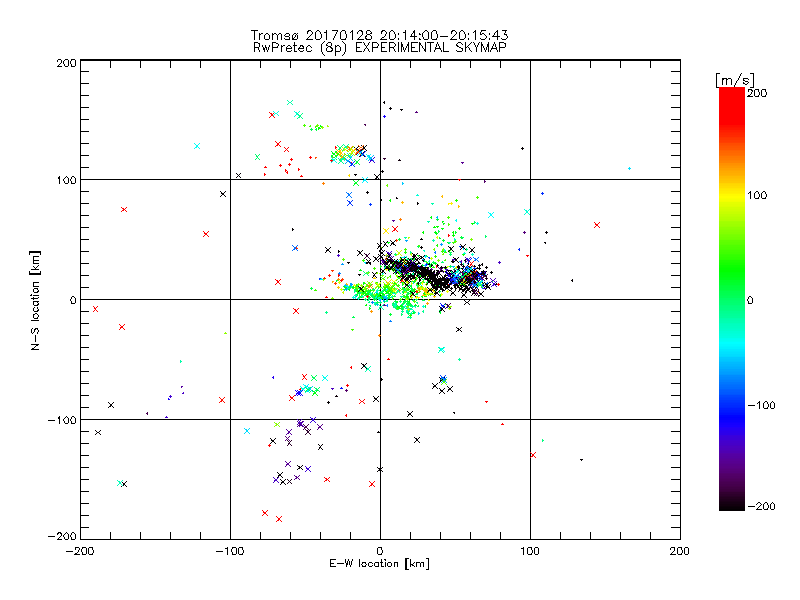This screenshot has width=800, height=600.
Task: Click the title line with Tromsø date and time
Action: click(x=379, y=35)
